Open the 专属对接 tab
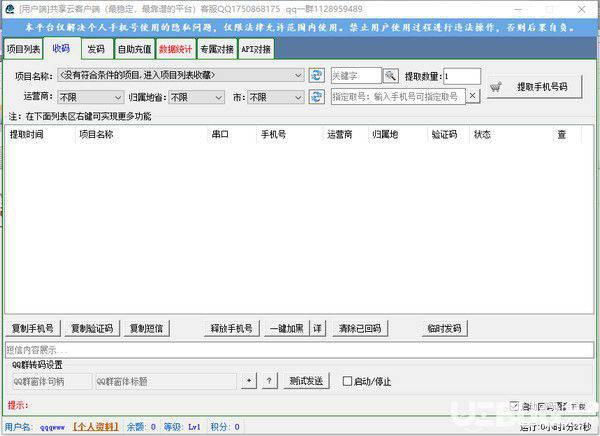Image resolution: width=600 pixels, height=436 pixels. 217,49
